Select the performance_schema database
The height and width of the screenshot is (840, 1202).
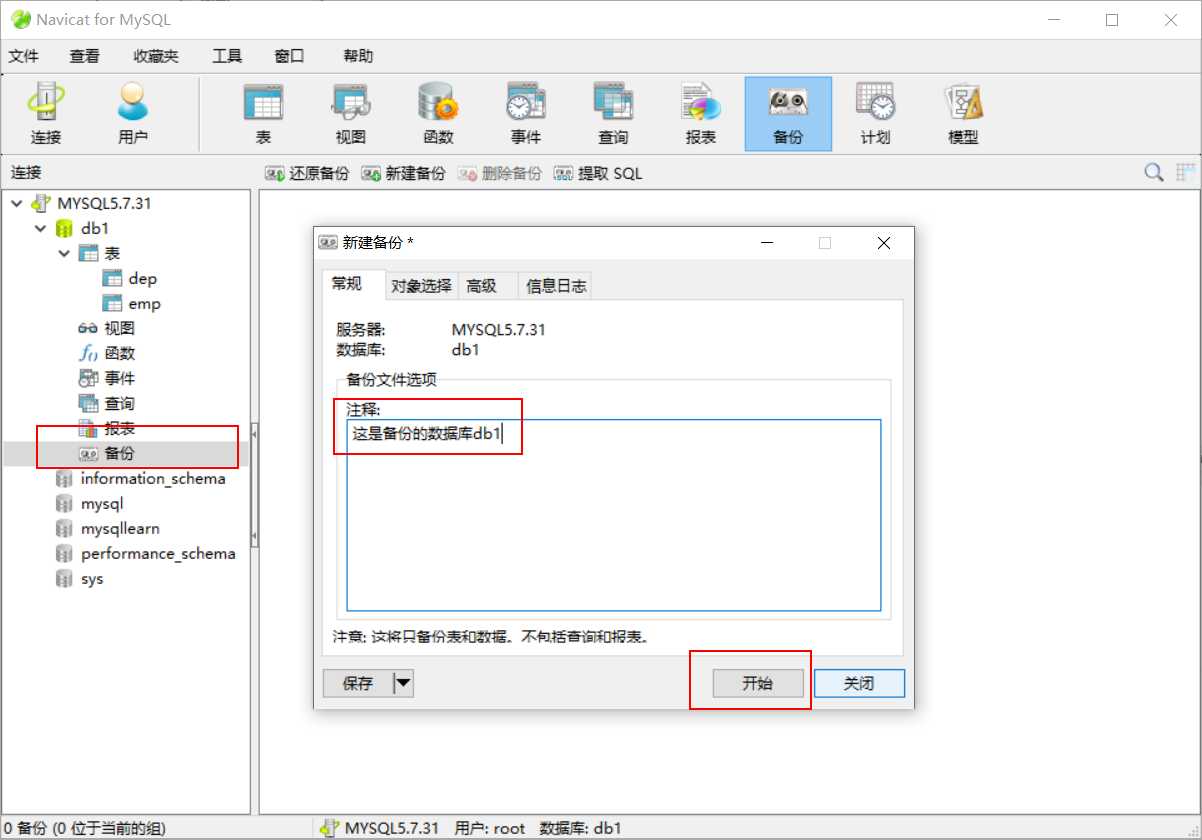[146, 553]
